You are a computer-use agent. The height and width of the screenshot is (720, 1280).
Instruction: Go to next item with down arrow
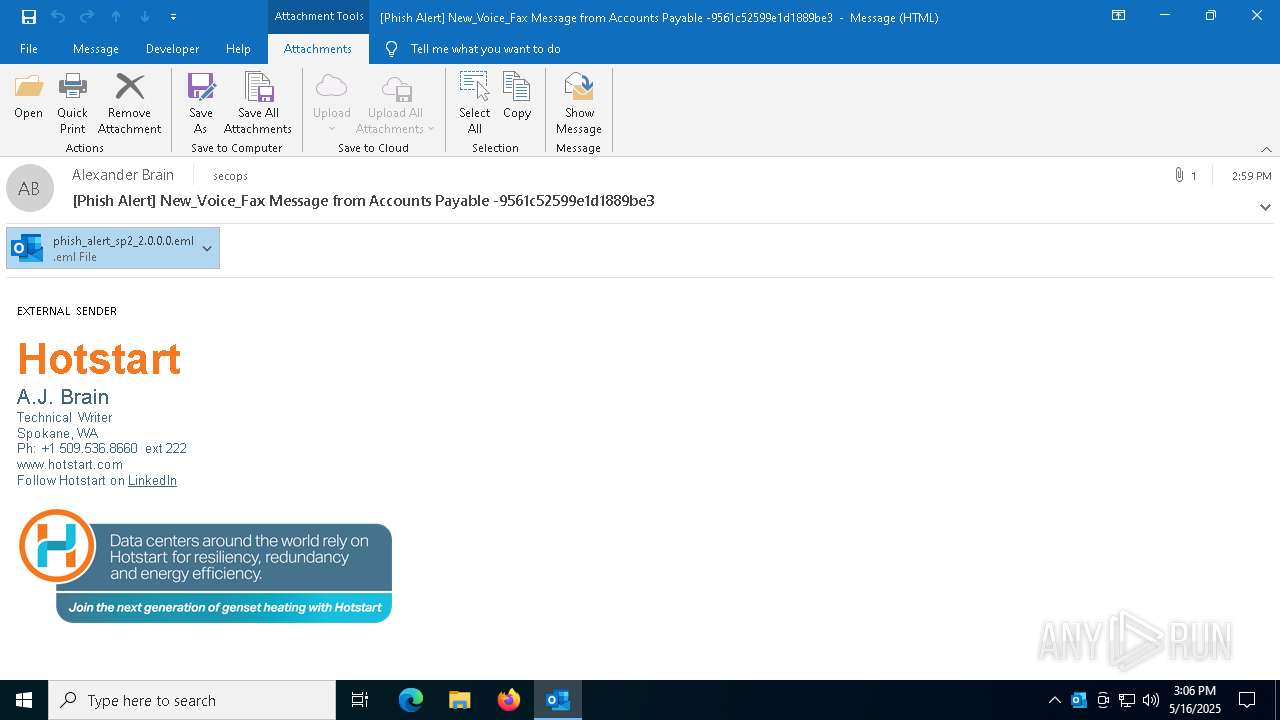(x=145, y=17)
